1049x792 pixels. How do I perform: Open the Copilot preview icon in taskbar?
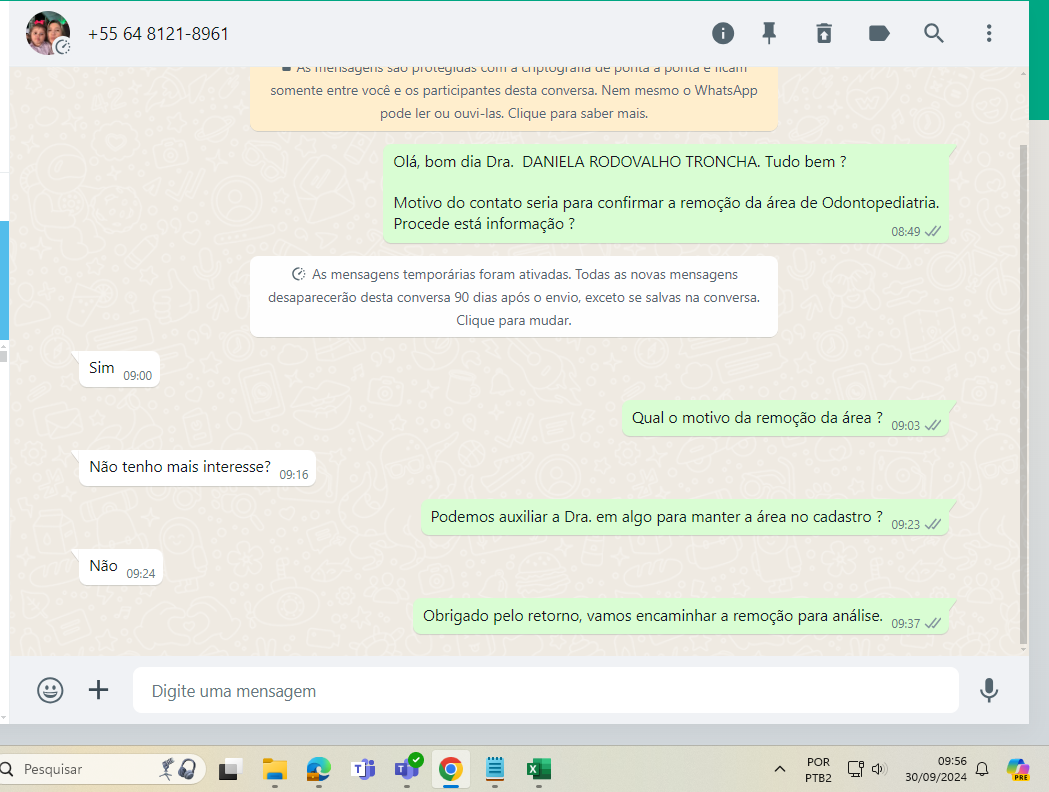pyautogui.click(x=1018, y=769)
